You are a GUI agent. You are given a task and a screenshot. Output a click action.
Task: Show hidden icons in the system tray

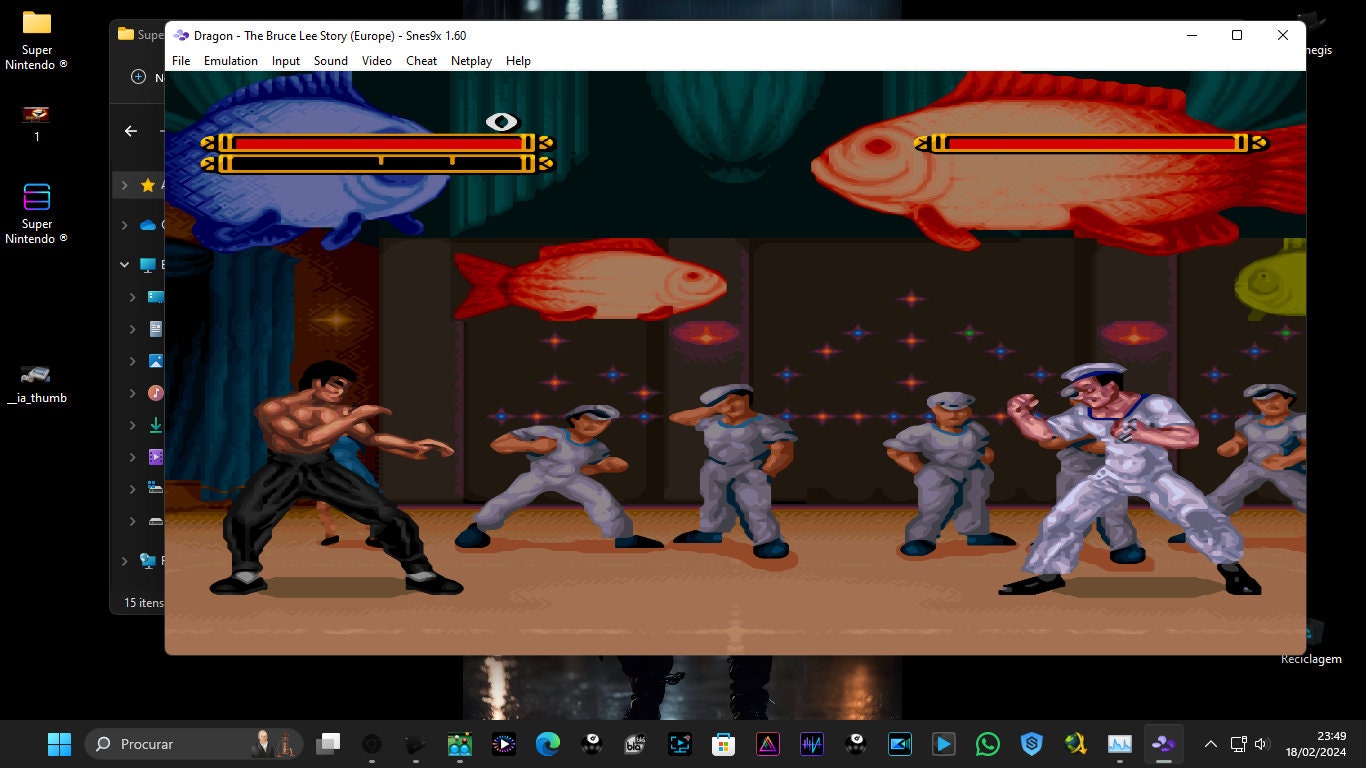pyautogui.click(x=1209, y=744)
